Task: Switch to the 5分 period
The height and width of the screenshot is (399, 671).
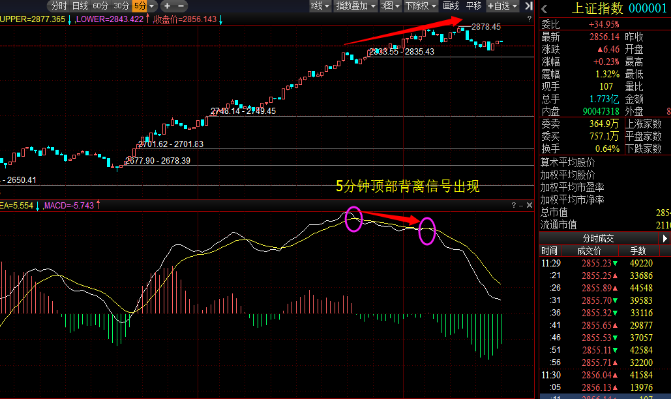Action: click(140, 6)
